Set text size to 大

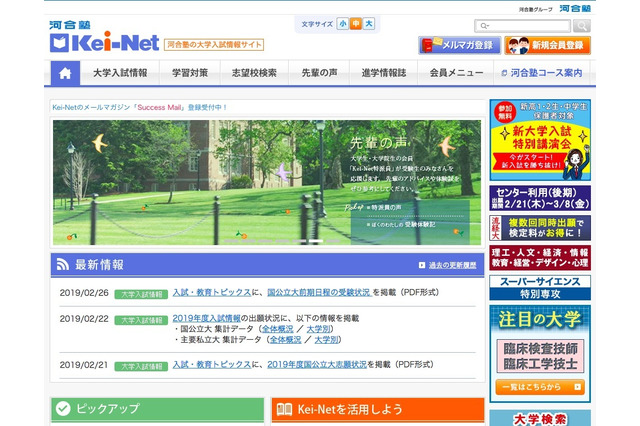click(369, 24)
